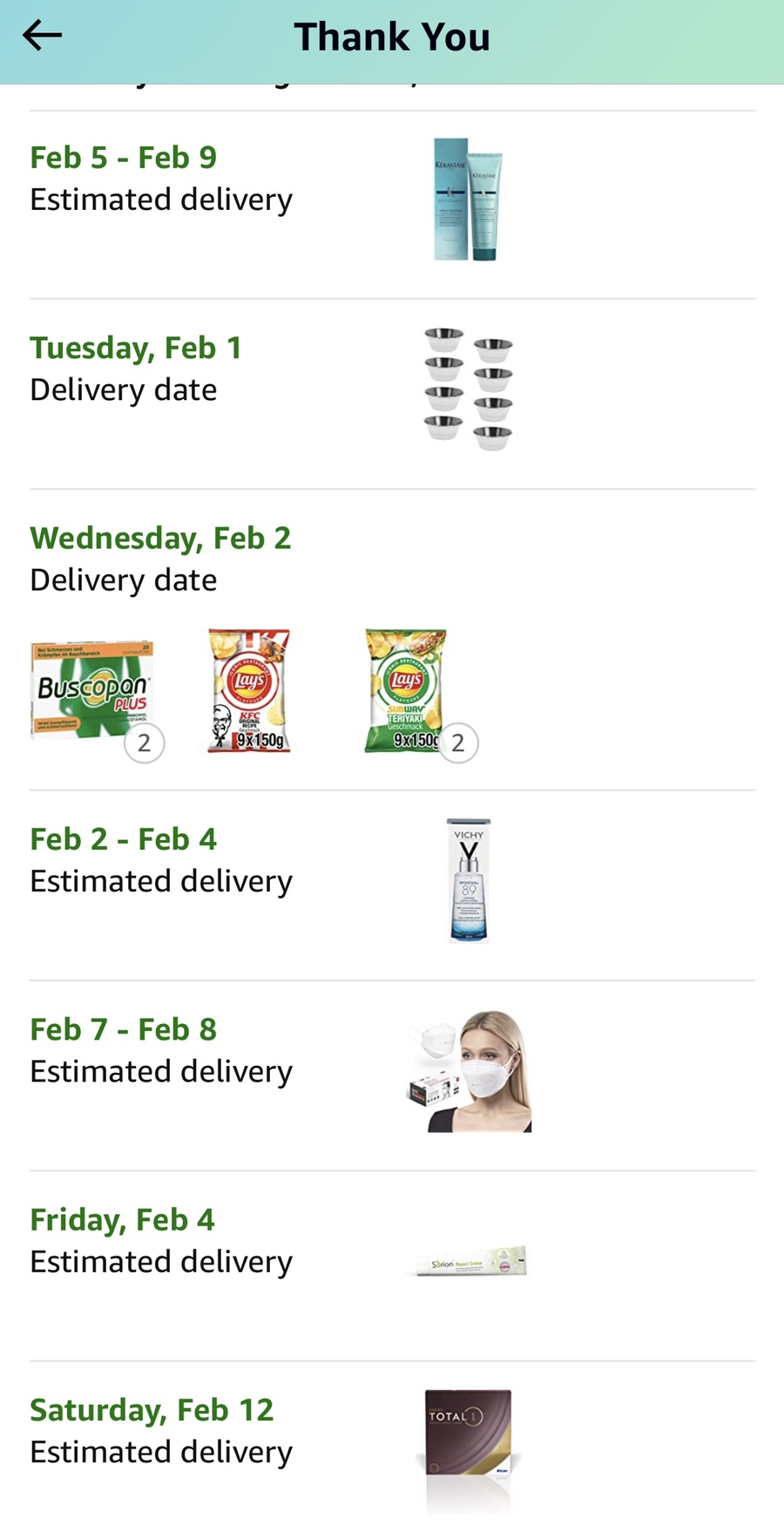
Task: Tap the Tuesday, Feb 1 delivery date
Action: click(x=136, y=349)
